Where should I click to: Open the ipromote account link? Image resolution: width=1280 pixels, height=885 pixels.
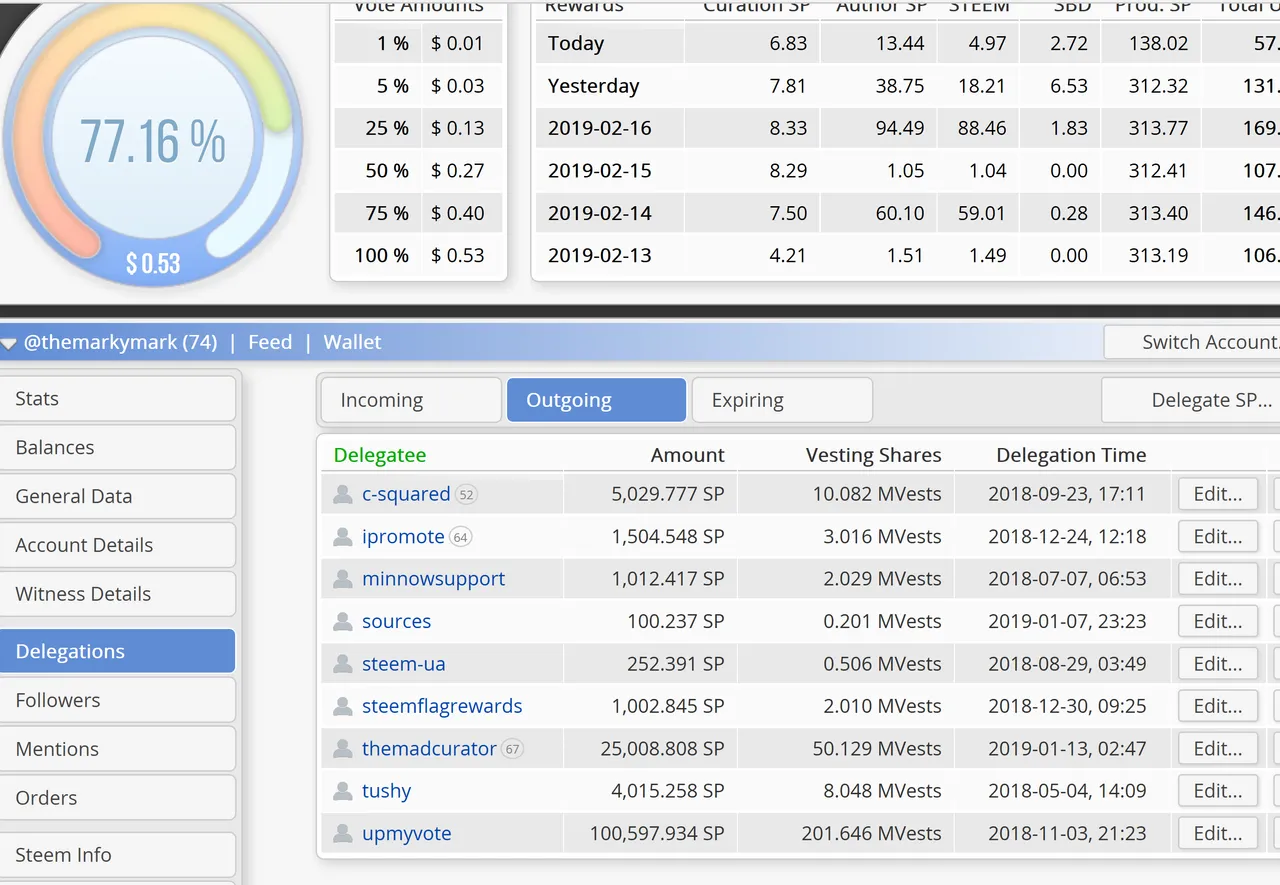403,537
